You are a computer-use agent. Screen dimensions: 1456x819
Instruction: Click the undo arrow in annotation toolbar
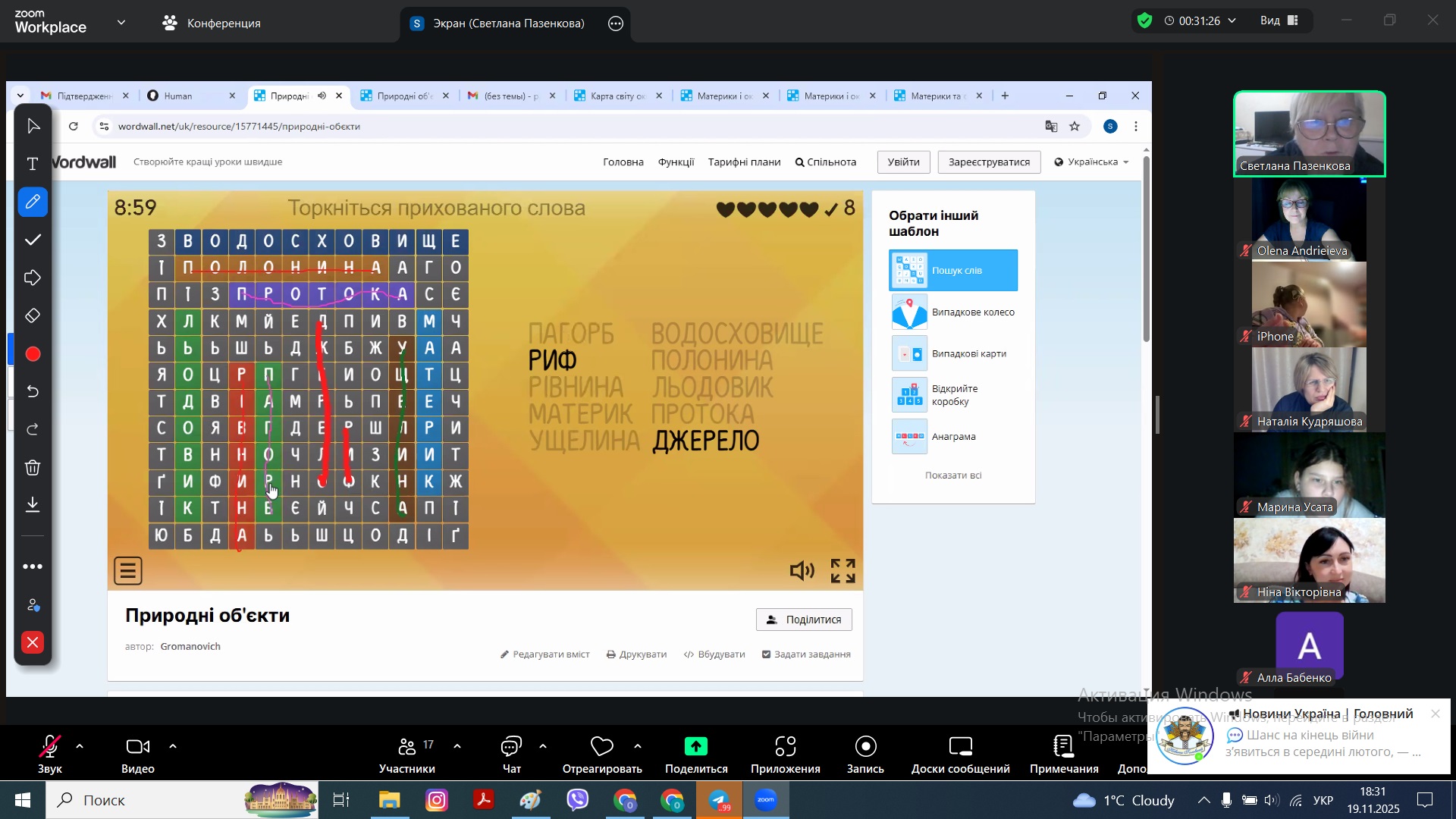33,391
